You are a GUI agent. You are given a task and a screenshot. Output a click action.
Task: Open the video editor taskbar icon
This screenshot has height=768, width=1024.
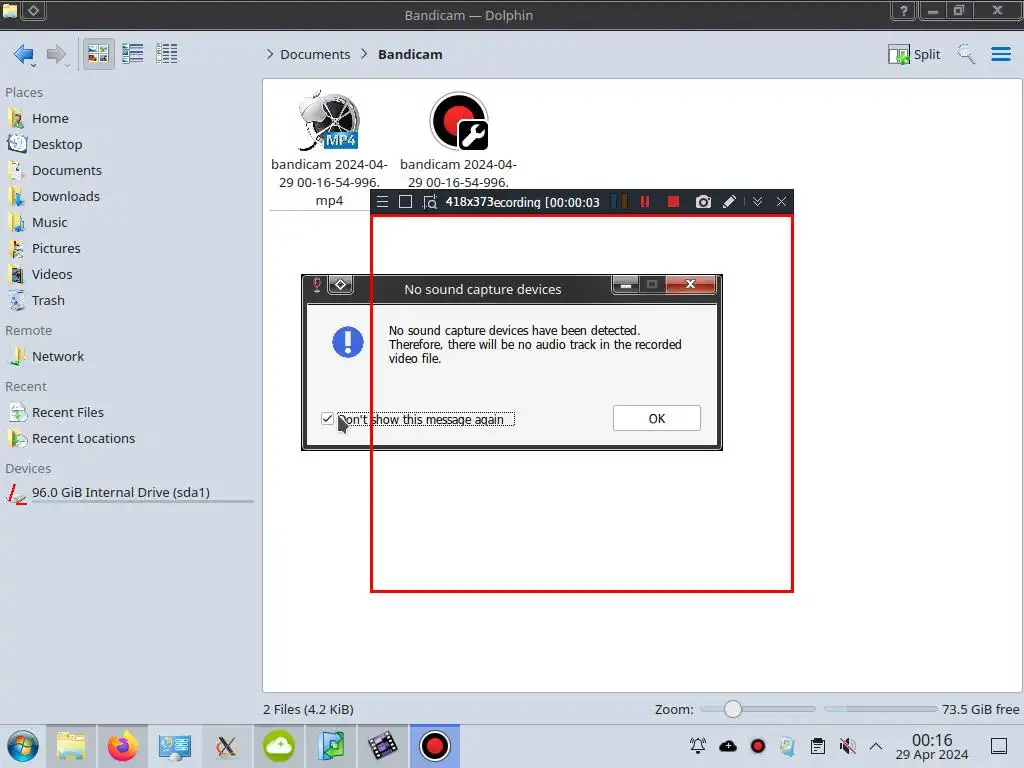click(x=383, y=746)
